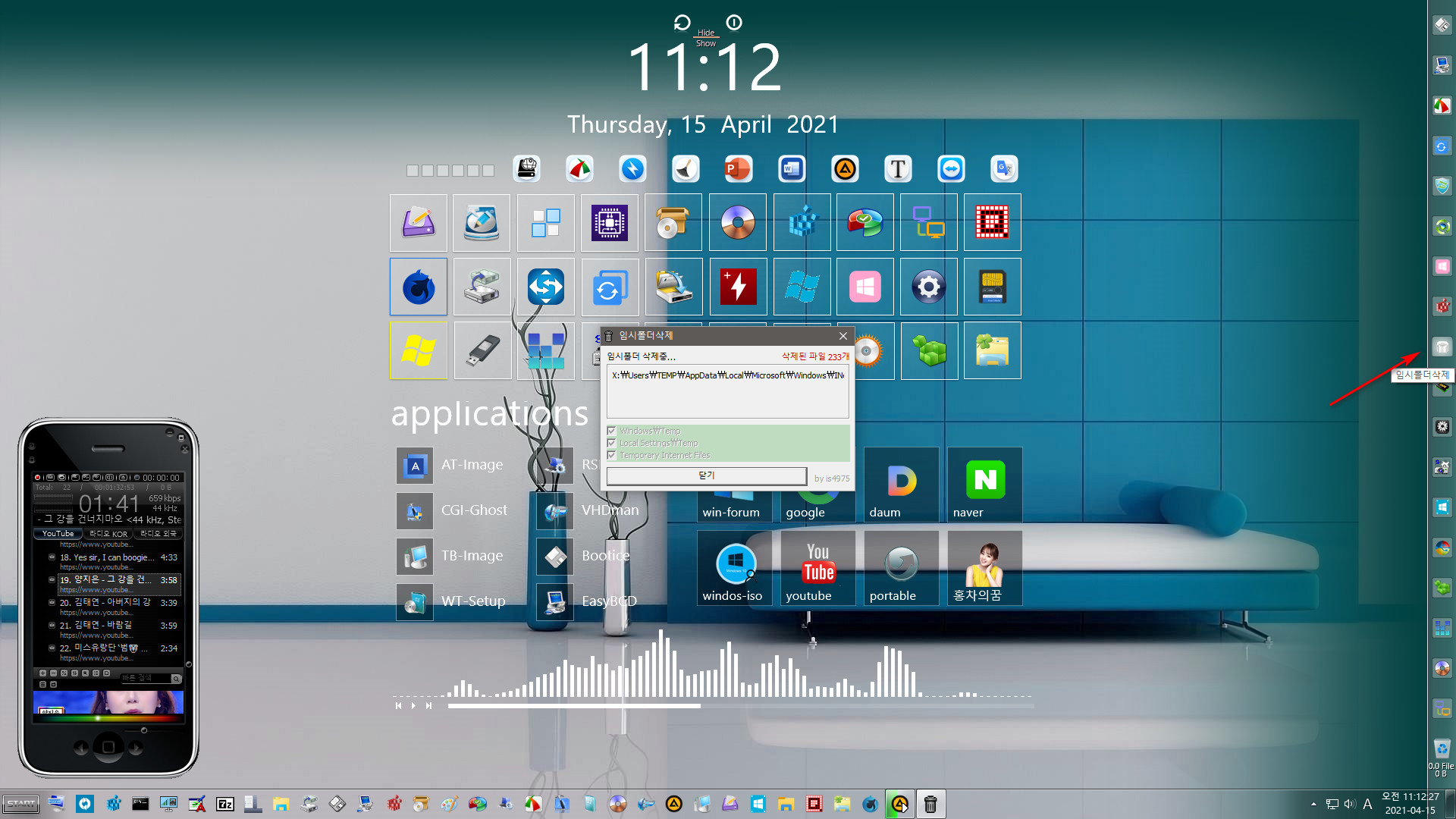Click the quick search field in the player
Viewport: 1456px width, 819px height.
(x=146, y=678)
